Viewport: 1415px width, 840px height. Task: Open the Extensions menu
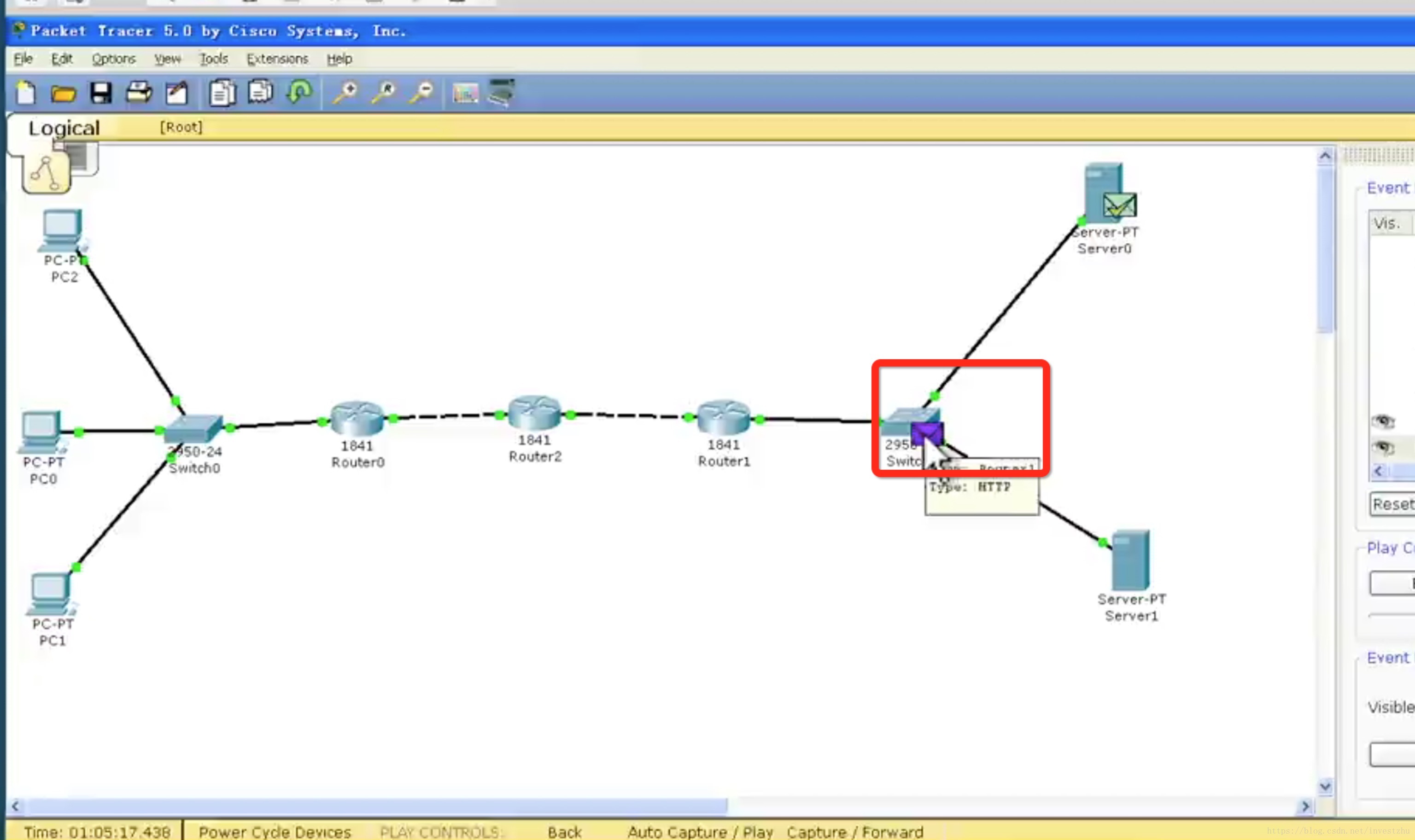pyautogui.click(x=277, y=59)
